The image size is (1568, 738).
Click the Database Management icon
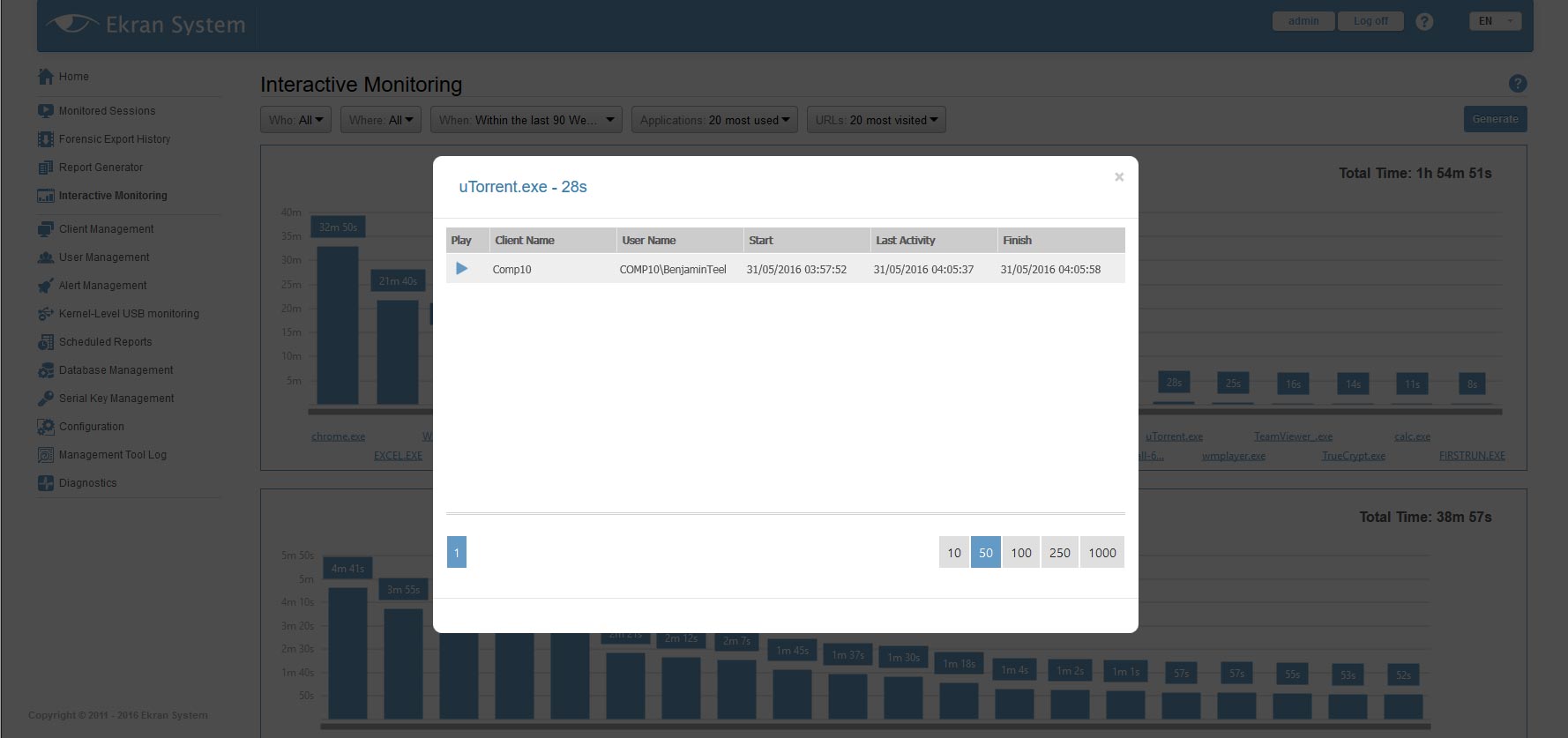coord(46,370)
